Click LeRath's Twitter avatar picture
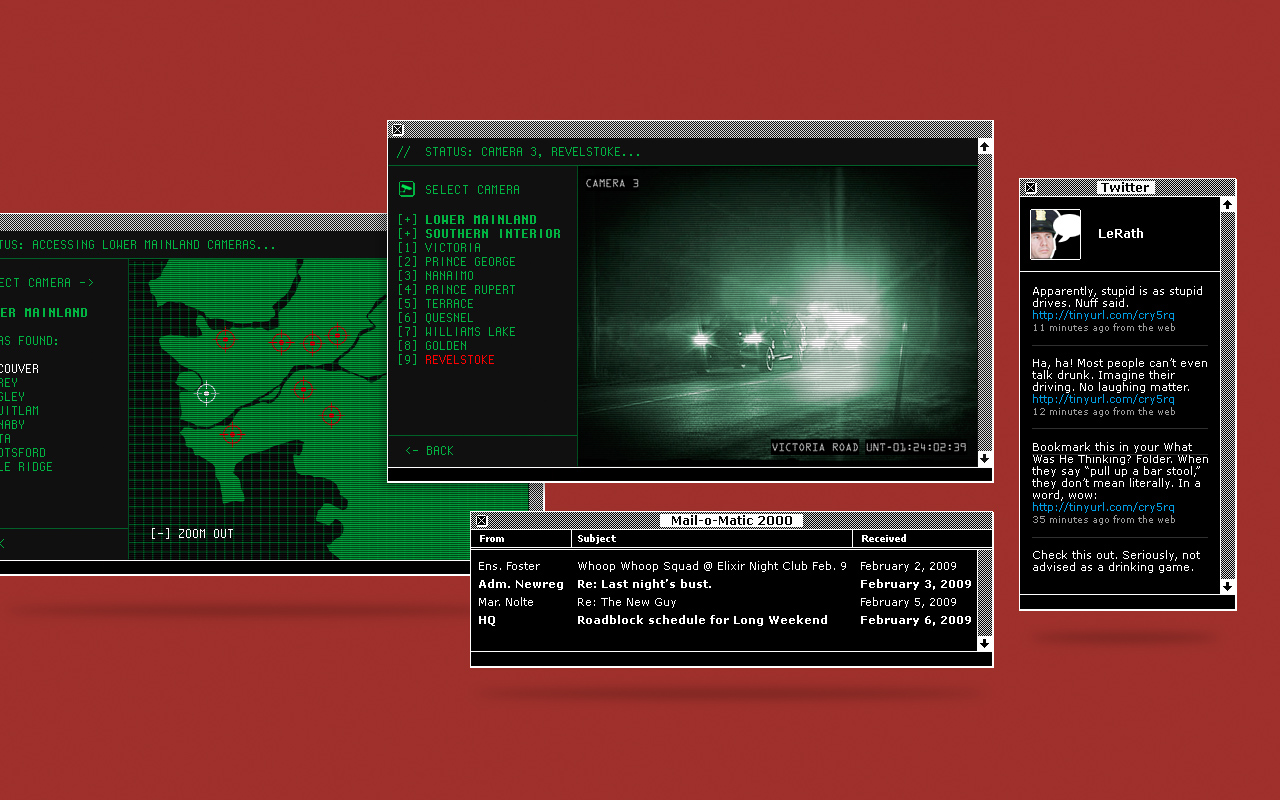The image size is (1280, 800). (x=1055, y=234)
